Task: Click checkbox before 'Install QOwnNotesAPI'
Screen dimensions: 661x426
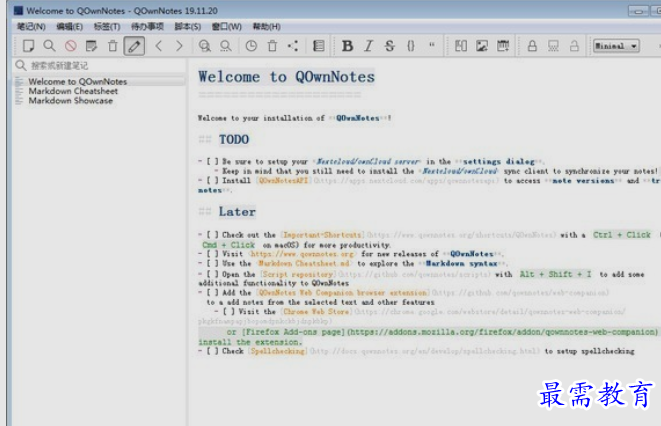Action: pos(212,180)
